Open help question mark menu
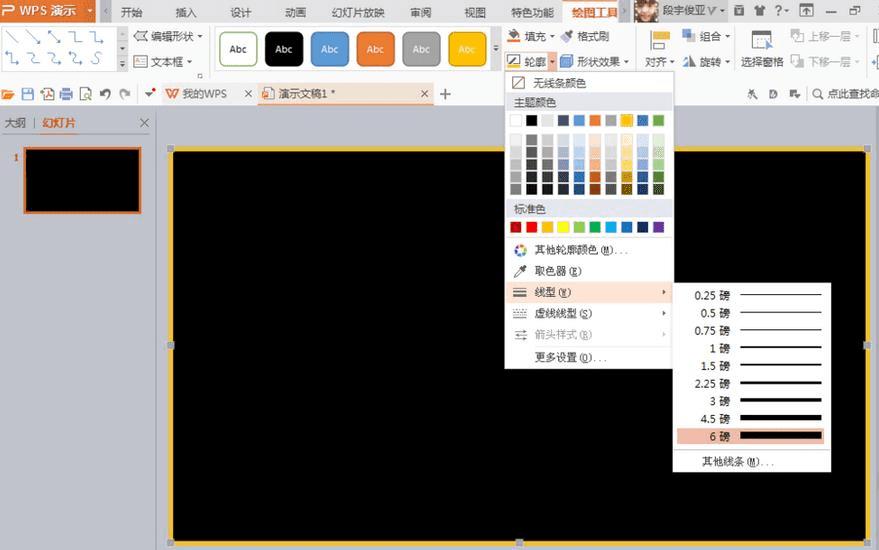 (x=781, y=10)
